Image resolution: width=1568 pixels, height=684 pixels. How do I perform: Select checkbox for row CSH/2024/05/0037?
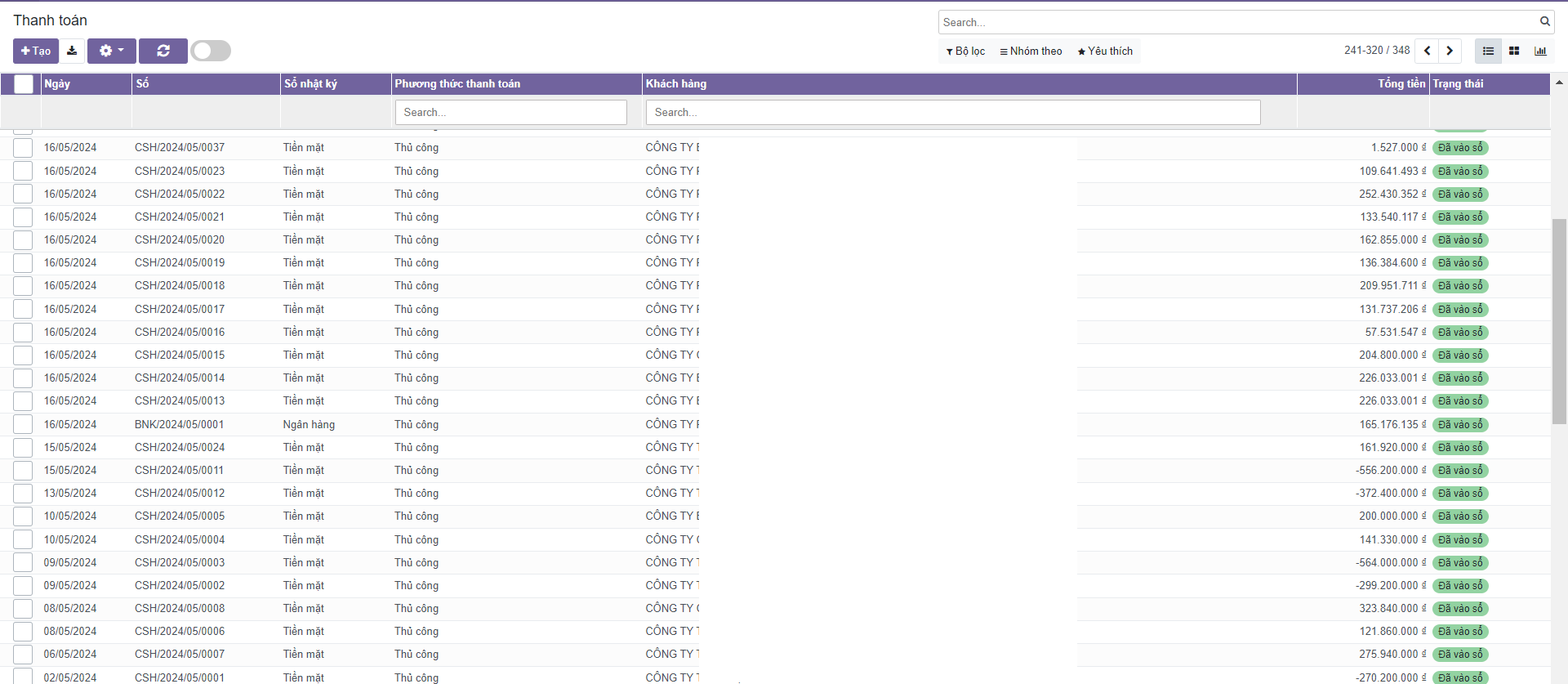(23, 148)
